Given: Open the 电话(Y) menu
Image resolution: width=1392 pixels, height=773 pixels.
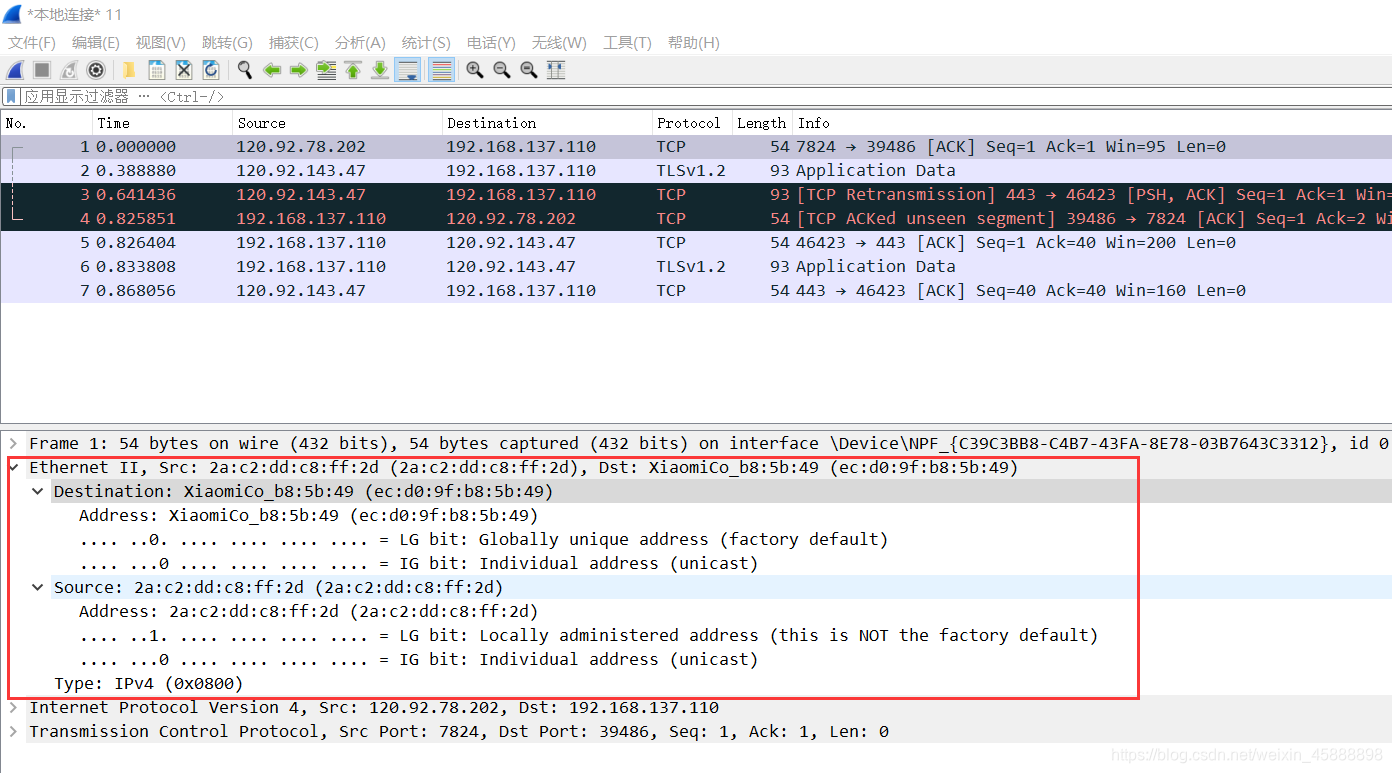Looking at the screenshot, I should point(491,43).
